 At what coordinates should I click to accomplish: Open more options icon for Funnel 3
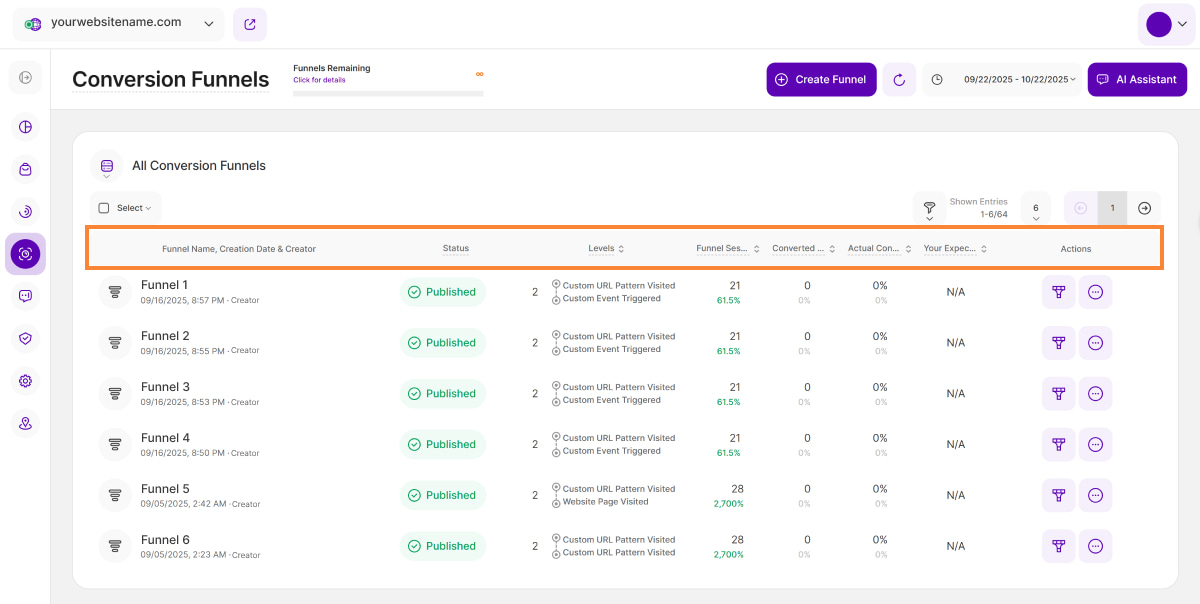(x=1095, y=394)
